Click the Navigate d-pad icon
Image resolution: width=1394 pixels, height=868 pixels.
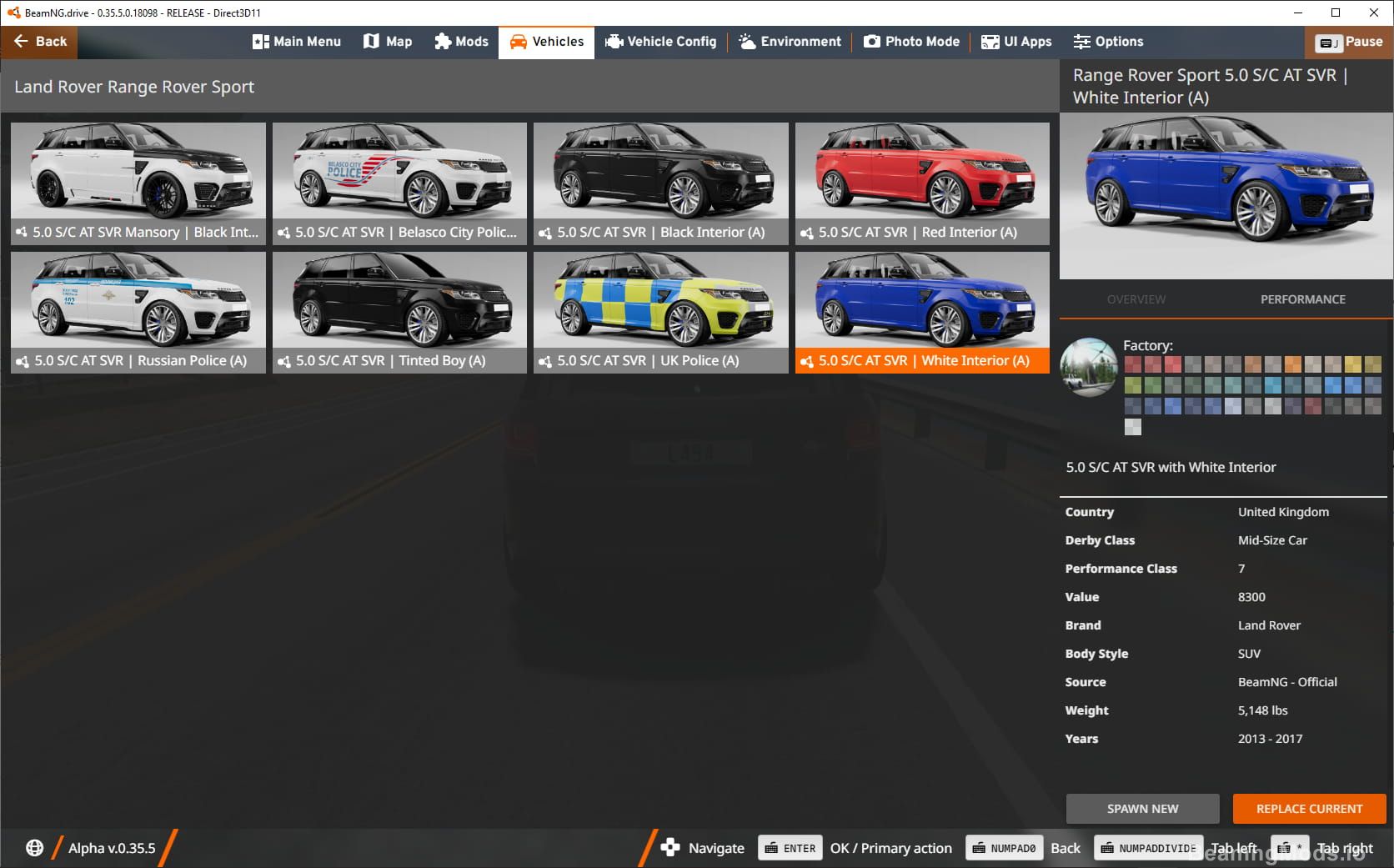669,848
